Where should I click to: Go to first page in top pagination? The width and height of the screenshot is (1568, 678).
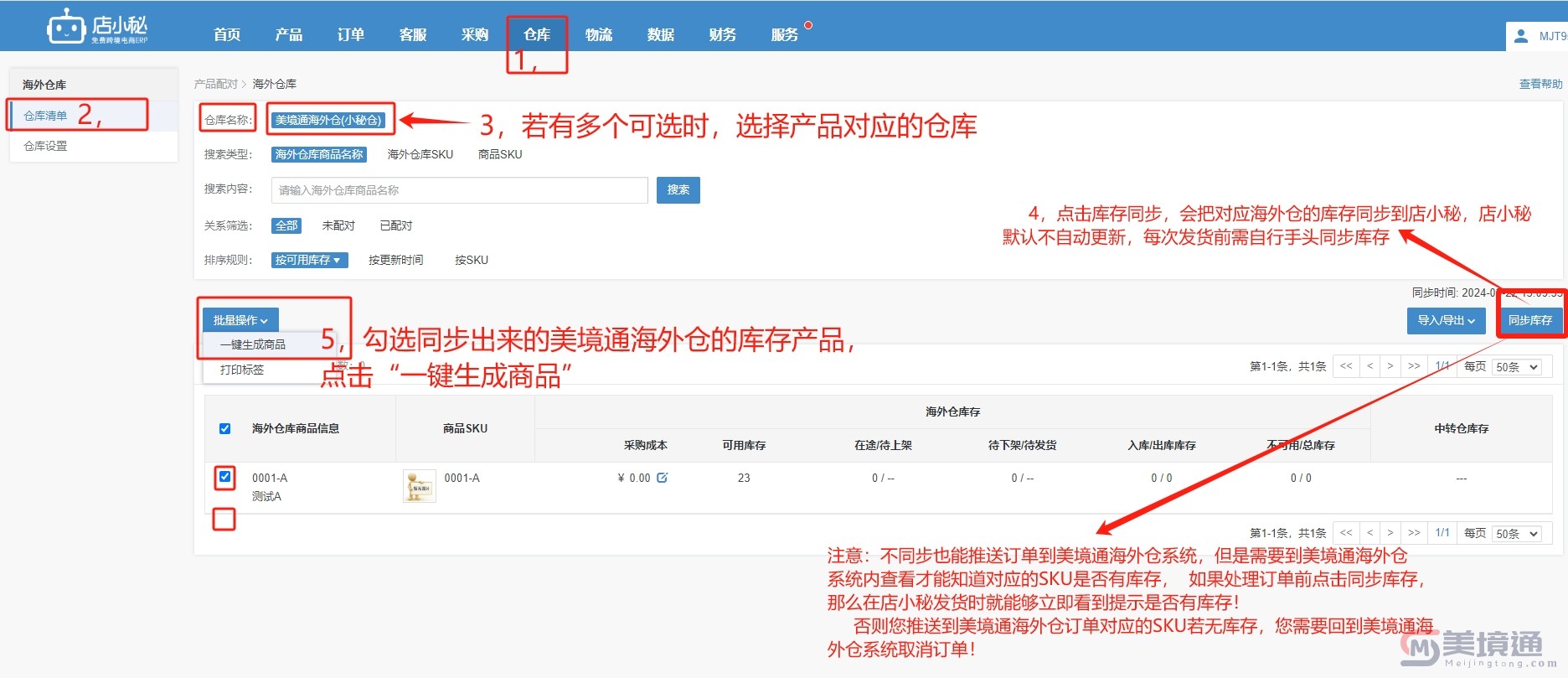click(1346, 366)
